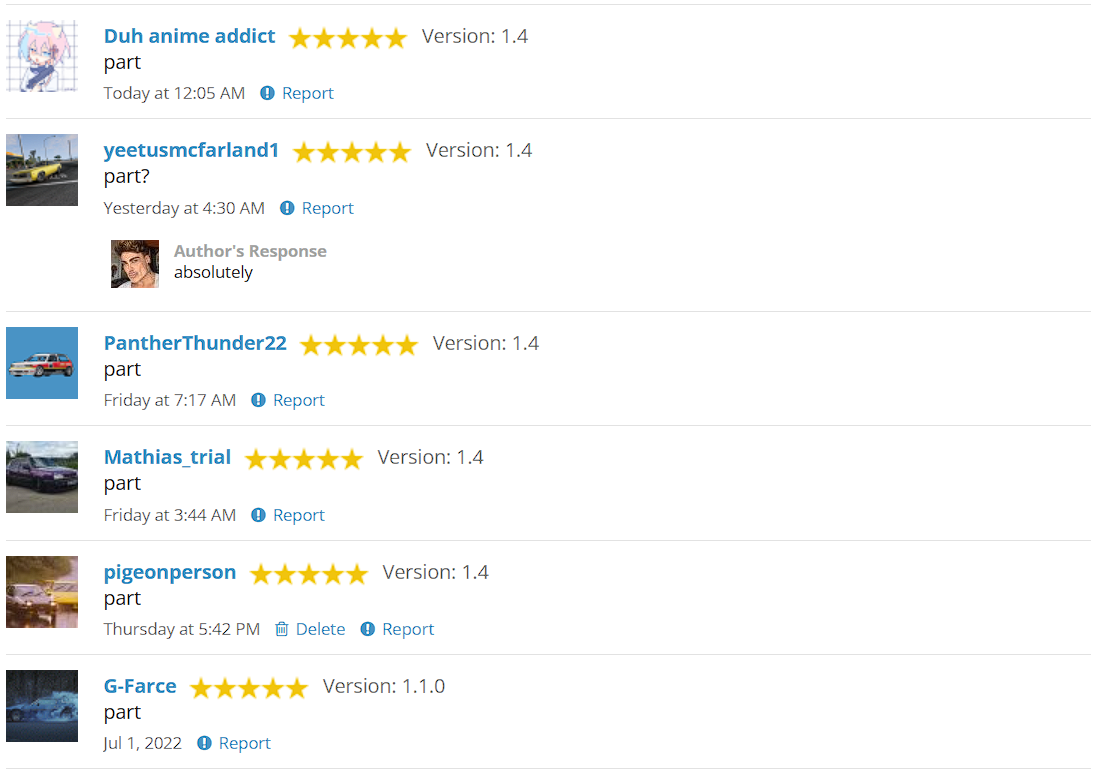Screen dimensions: 1093x772
Task: Click G-Farce's dark blue avatar
Action: pyautogui.click(x=42, y=706)
